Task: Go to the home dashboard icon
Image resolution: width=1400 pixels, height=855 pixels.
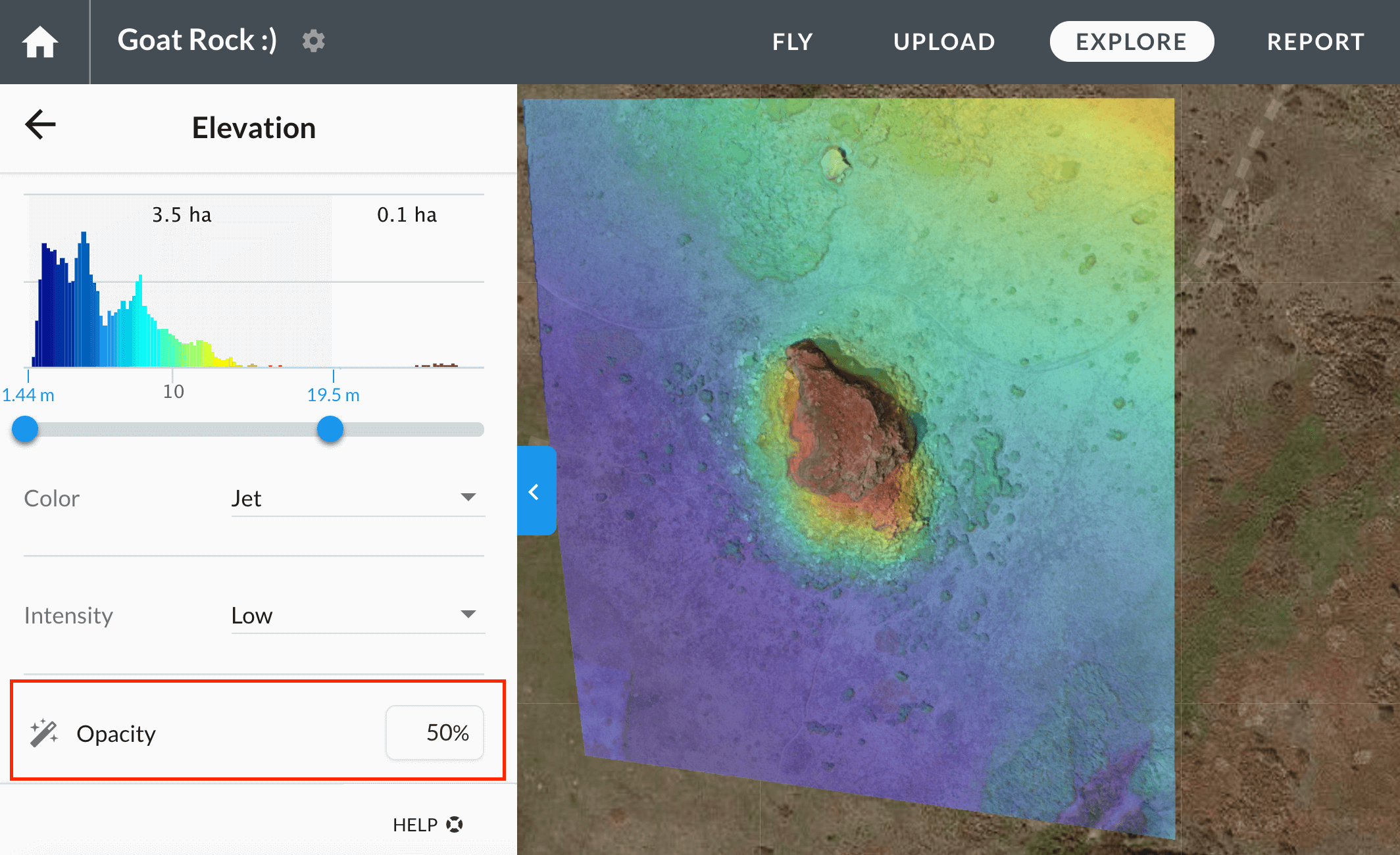Action: pyautogui.click(x=40, y=42)
